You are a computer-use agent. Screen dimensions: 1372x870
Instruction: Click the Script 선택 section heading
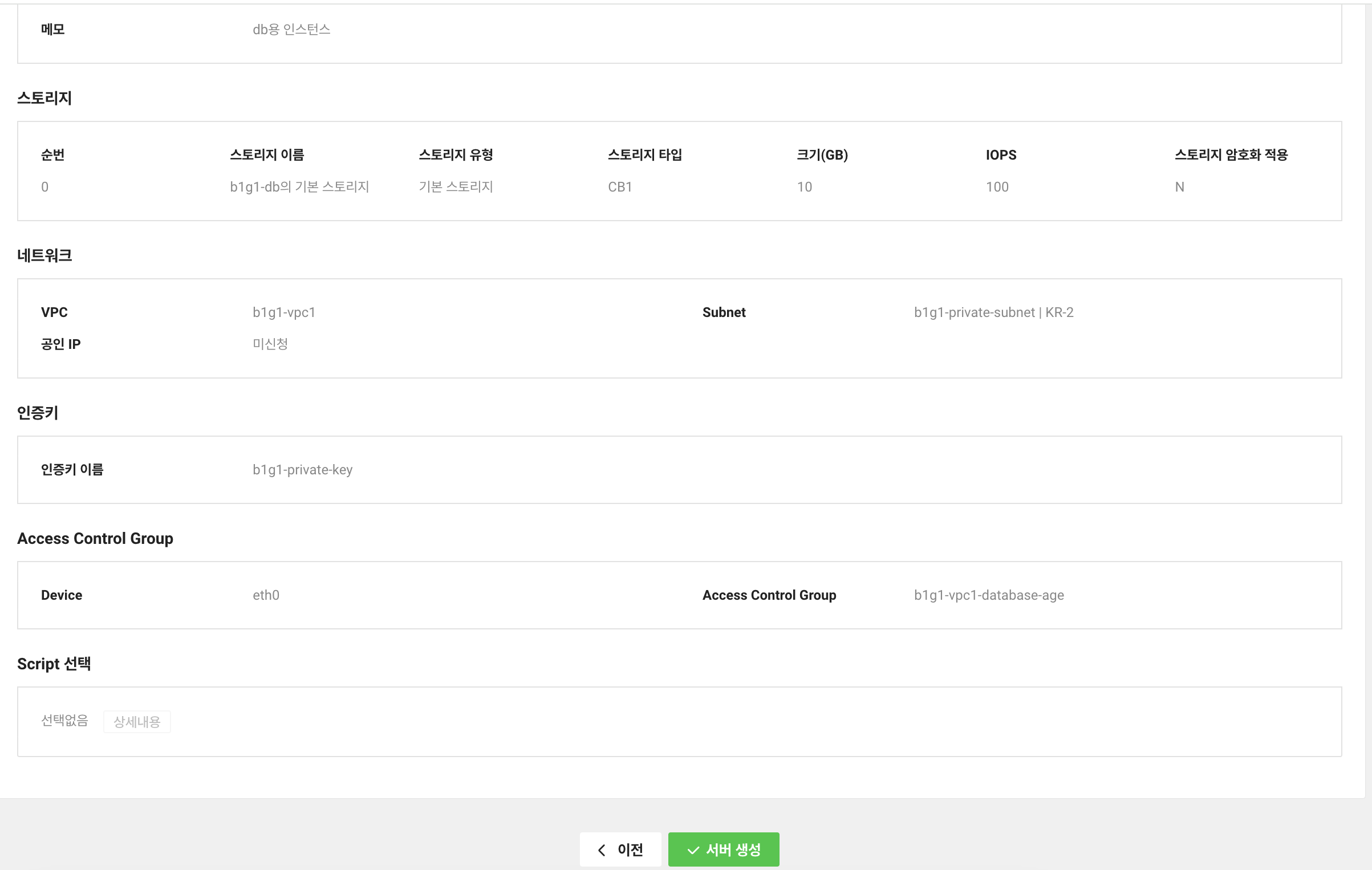click(x=54, y=664)
